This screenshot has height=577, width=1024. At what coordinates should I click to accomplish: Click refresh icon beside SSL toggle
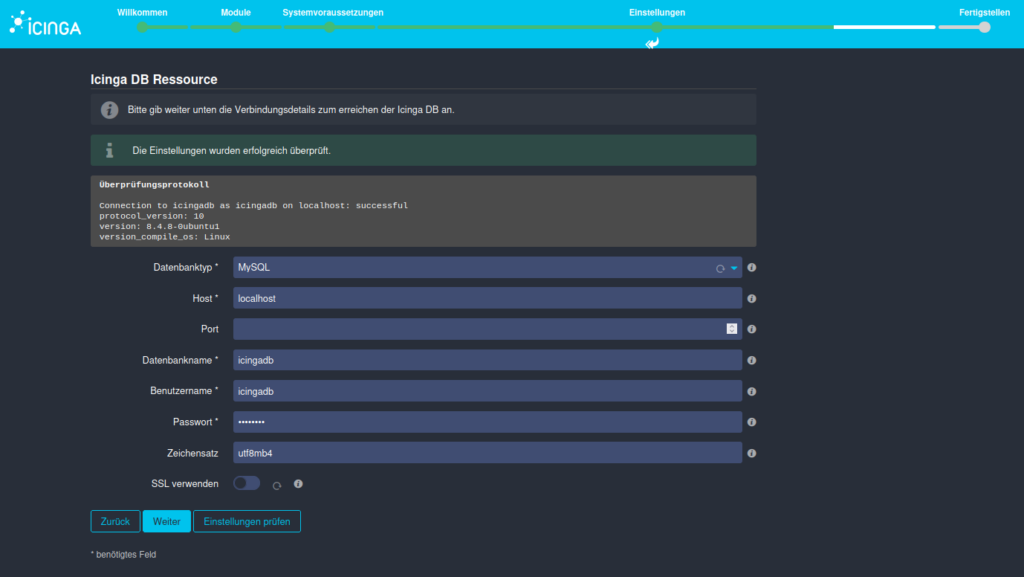tap(277, 486)
